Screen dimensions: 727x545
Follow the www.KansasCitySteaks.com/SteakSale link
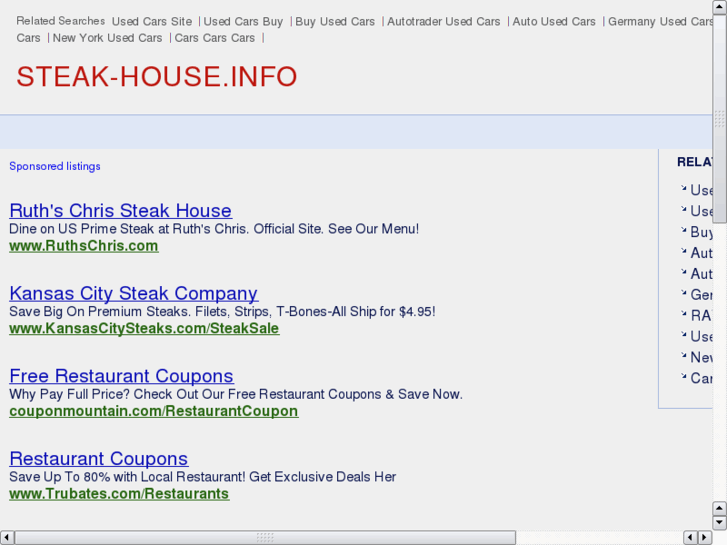click(x=144, y=328)
